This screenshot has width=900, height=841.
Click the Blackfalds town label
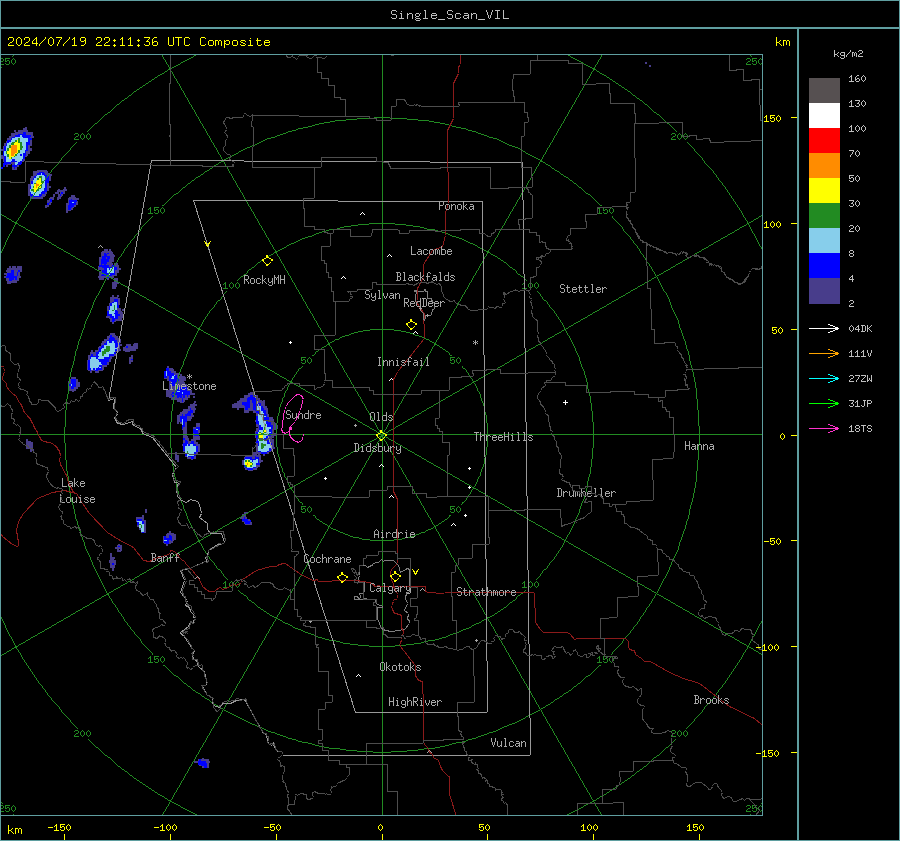425,277
